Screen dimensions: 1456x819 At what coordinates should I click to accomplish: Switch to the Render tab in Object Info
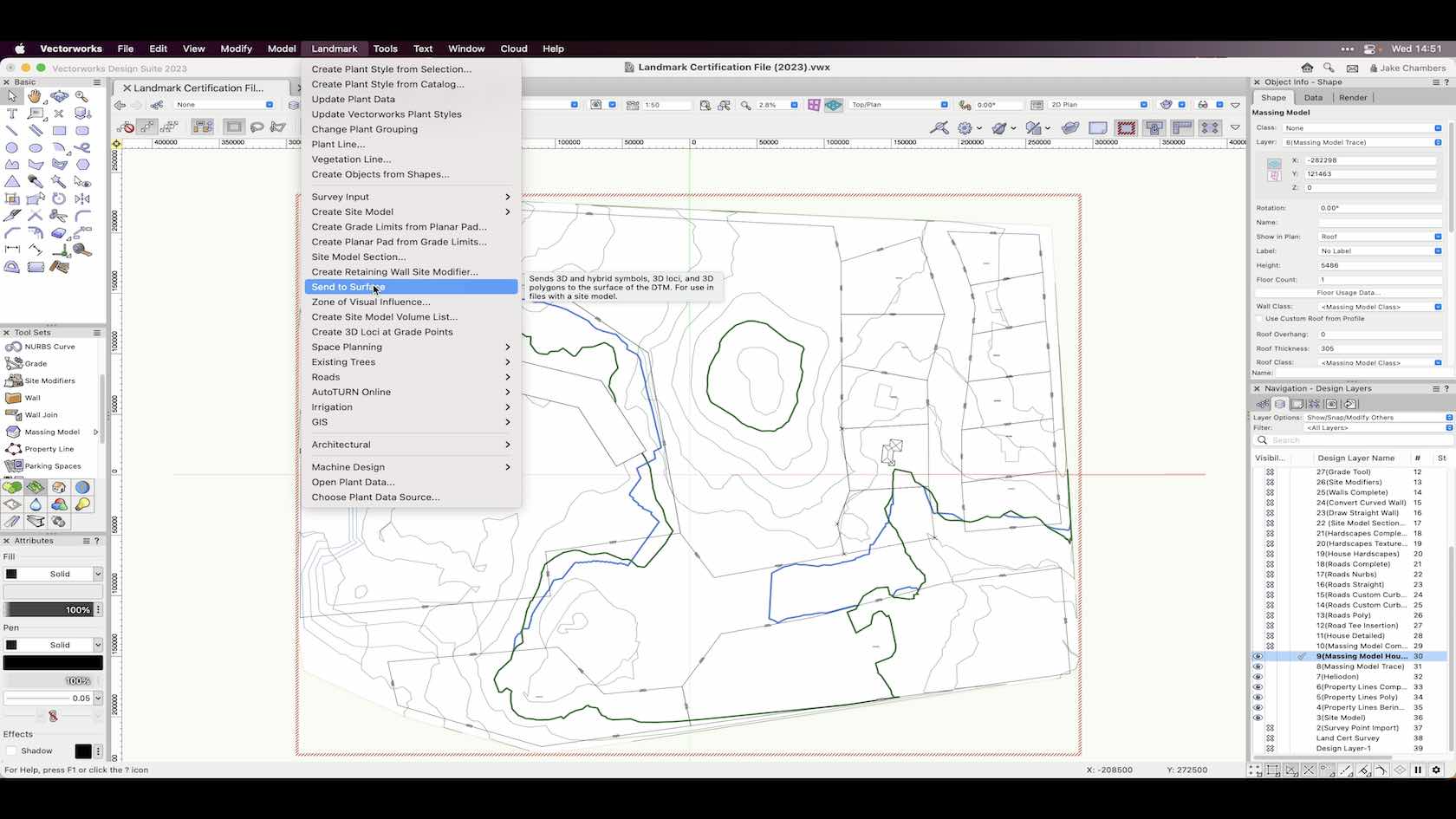[x=1352, y=97]
